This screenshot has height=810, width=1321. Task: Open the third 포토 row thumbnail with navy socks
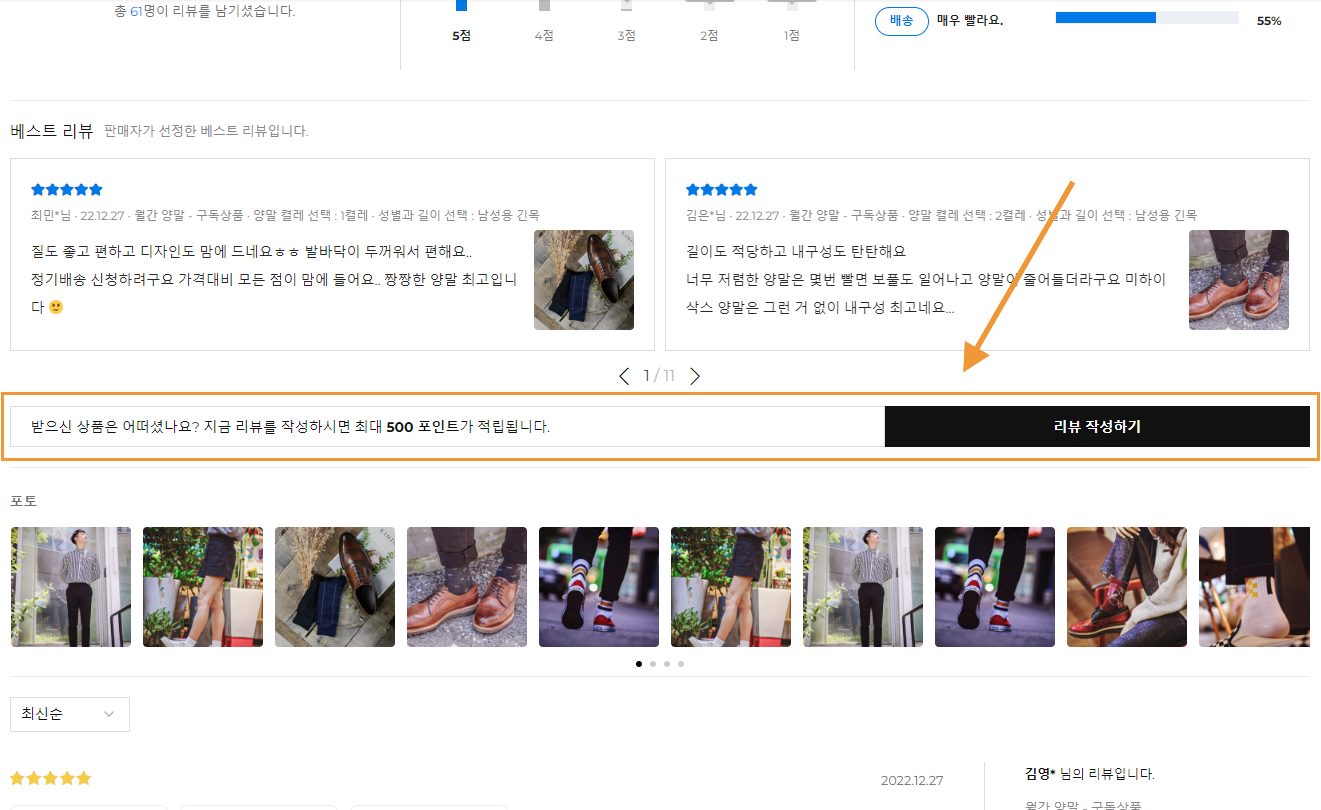click(x=335, y=587)
